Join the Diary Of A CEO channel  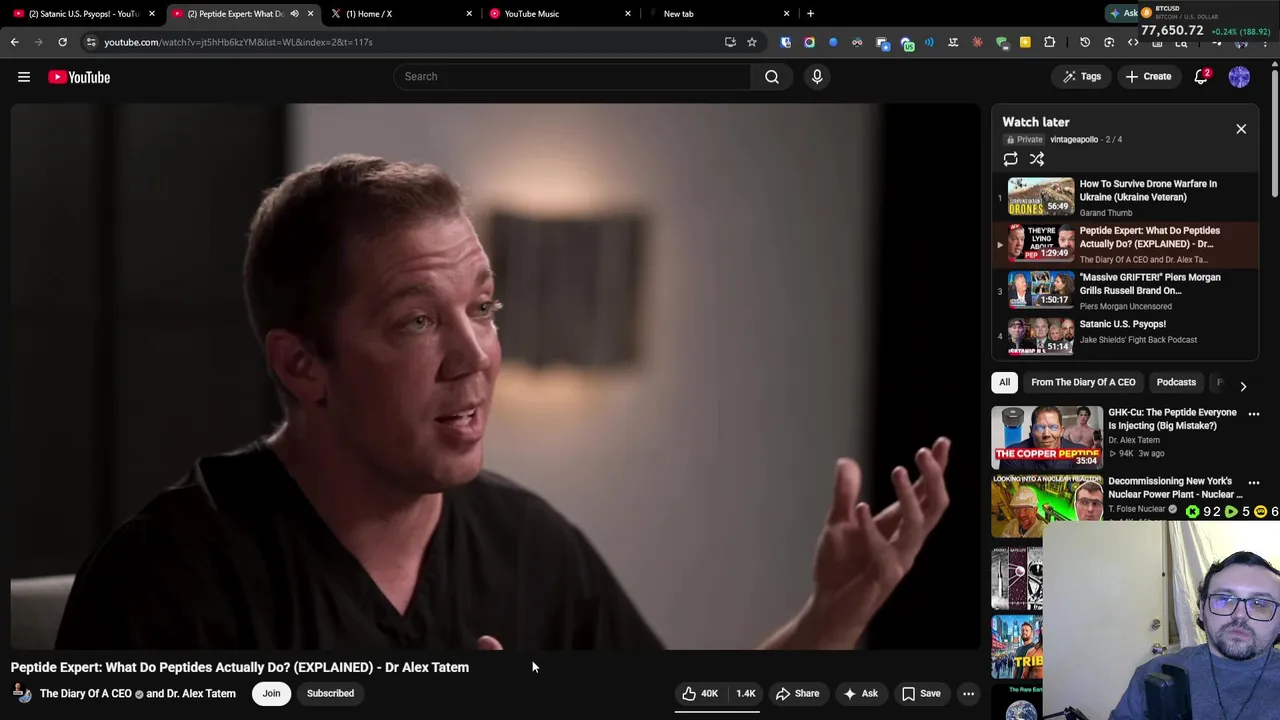point(271,694)
